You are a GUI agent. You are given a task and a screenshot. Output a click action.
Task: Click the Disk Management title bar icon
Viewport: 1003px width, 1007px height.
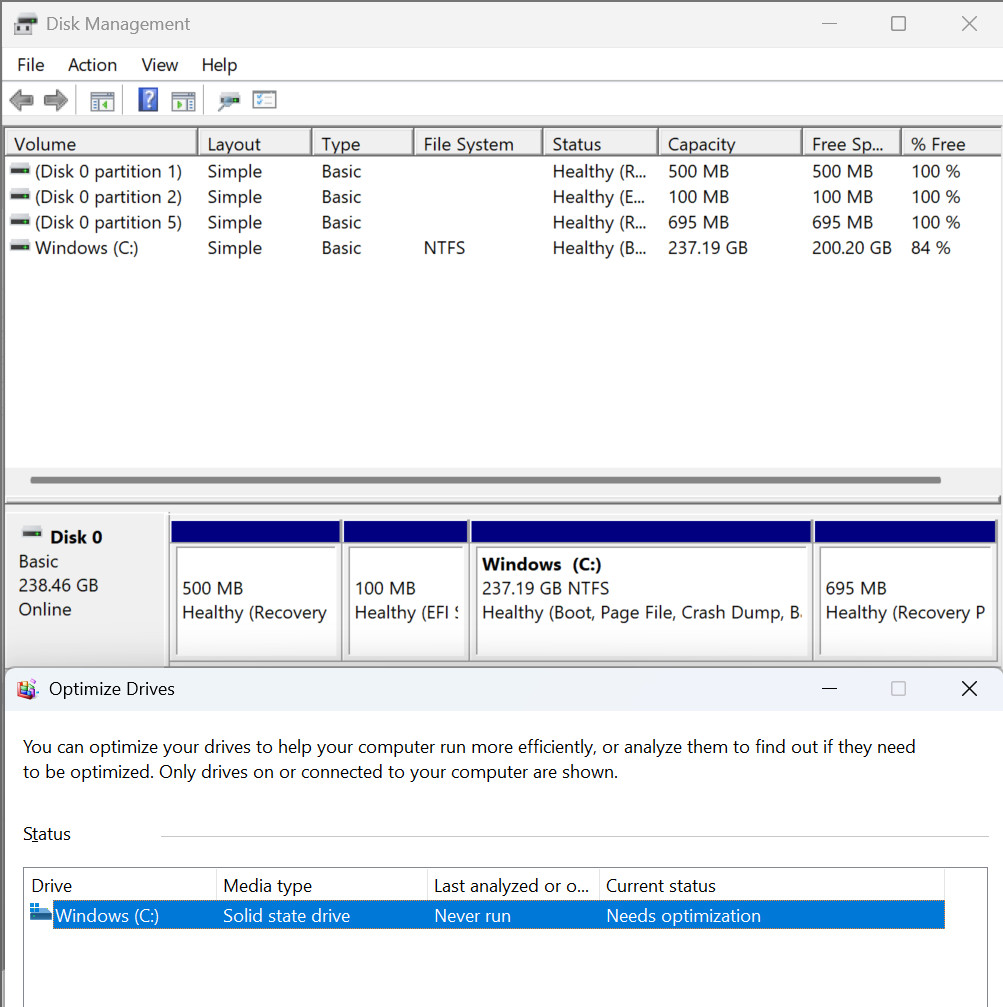tap(26, 24)
